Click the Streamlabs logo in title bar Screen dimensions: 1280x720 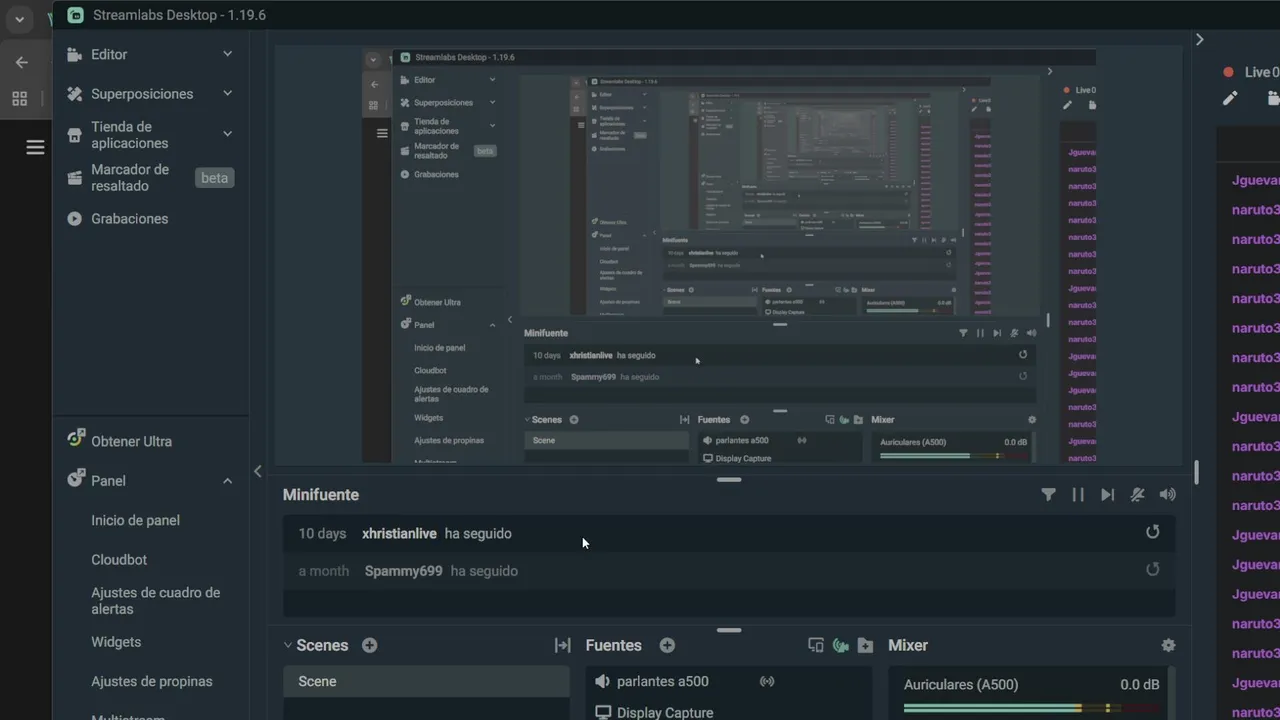tap(75, 15)
